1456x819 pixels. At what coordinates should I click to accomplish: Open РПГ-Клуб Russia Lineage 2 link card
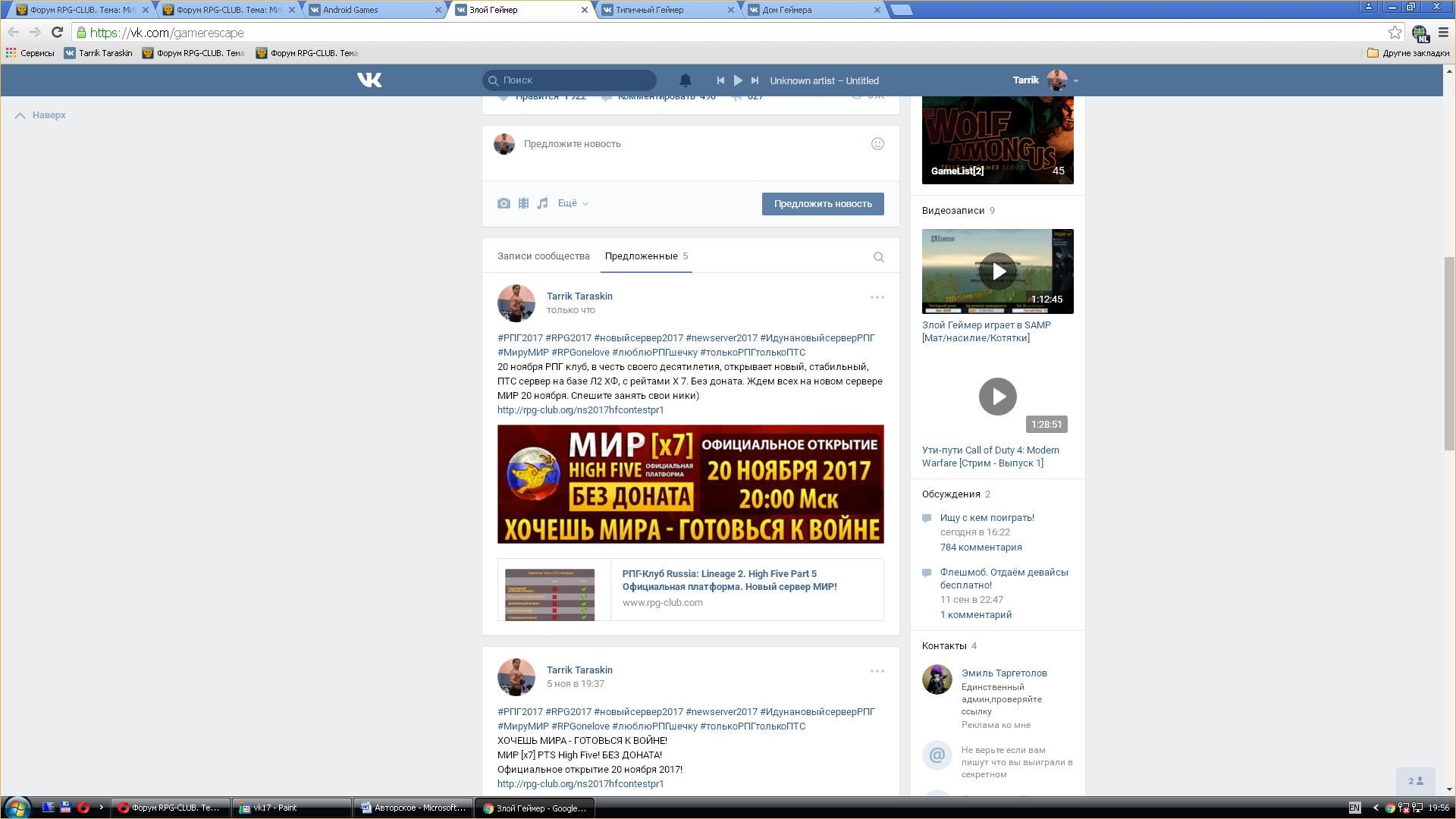[x=690, y=590]
